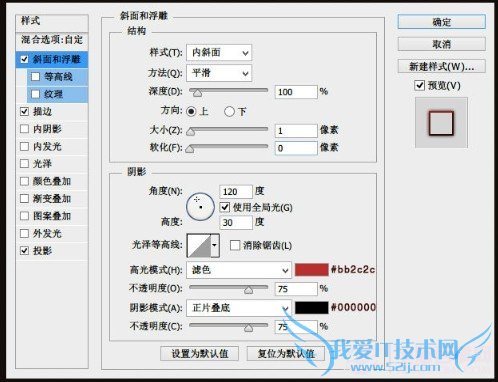Viewport: 498px width, 382px height.
Task: Enable the 外发光 checkbox
Action: click(24, 233)
